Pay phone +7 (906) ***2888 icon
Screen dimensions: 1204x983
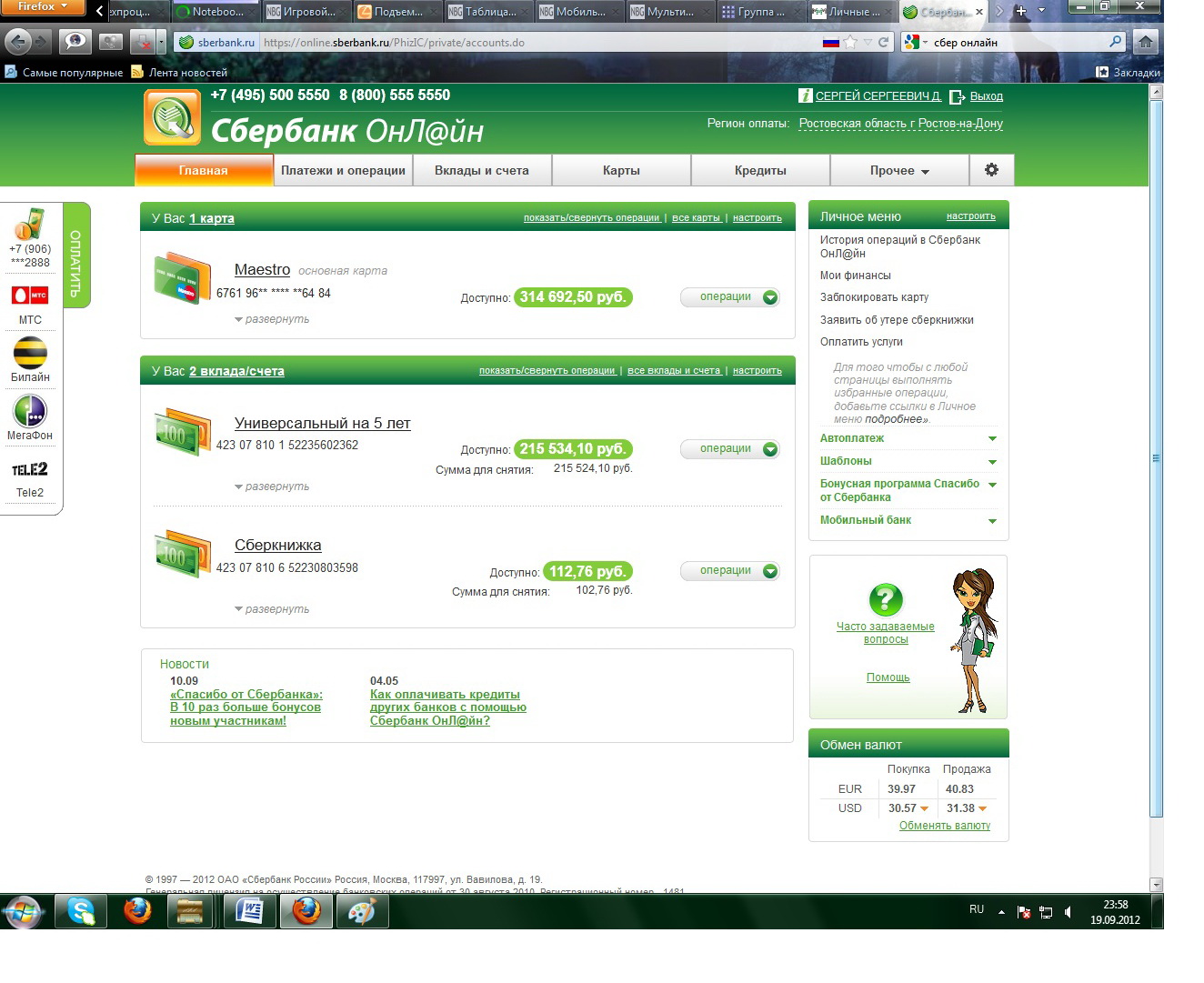[x=30, y=225]
